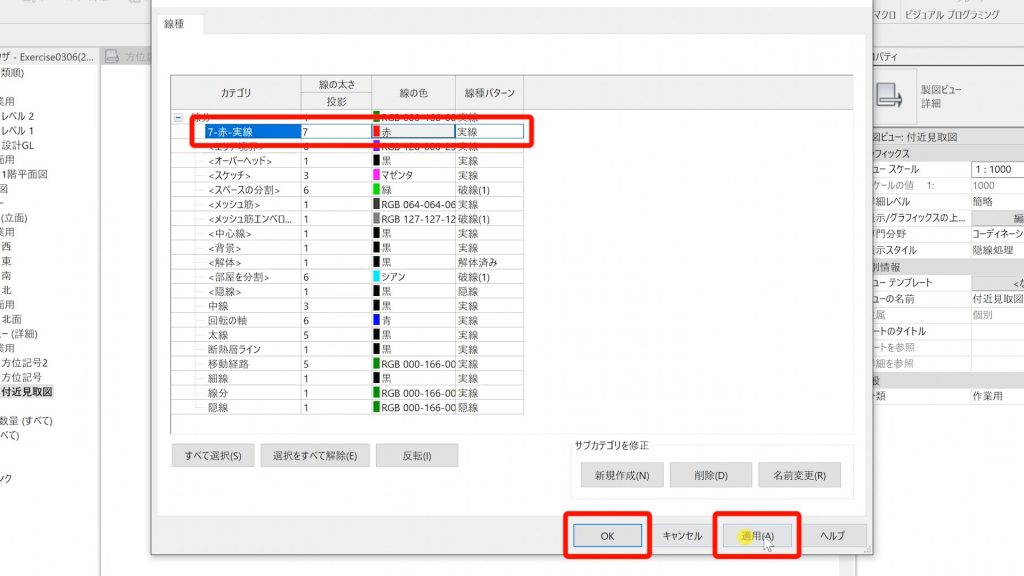Viewport: 1024px width, 576px height.
Task: Click the すべて選択(S) button
Action: [x=212, y=456]
